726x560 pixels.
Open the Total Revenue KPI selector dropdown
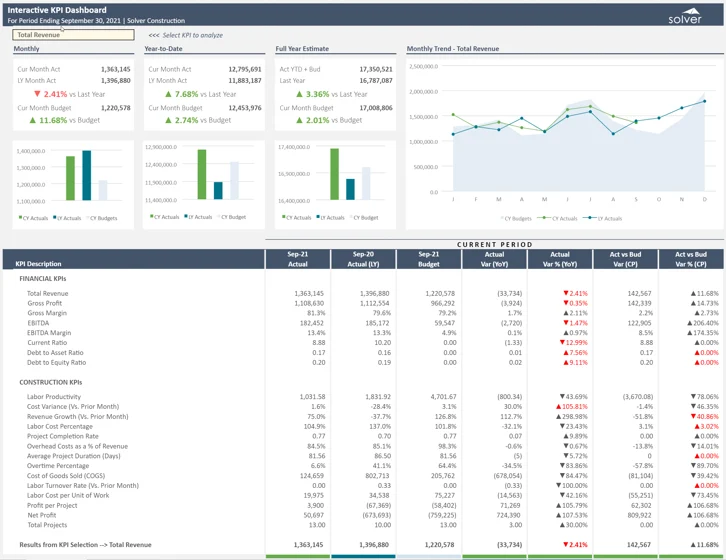(x=72, y=35)
